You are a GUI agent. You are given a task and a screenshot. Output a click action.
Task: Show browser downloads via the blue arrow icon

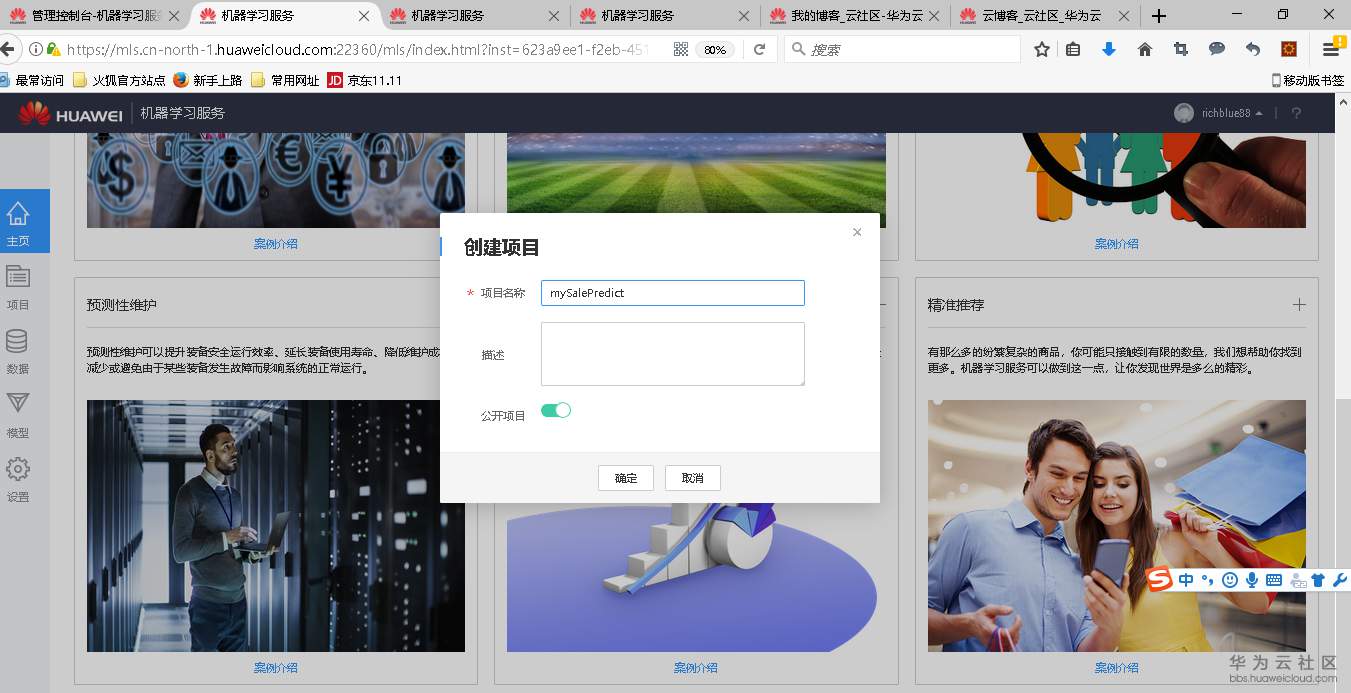pos(1109,48)
